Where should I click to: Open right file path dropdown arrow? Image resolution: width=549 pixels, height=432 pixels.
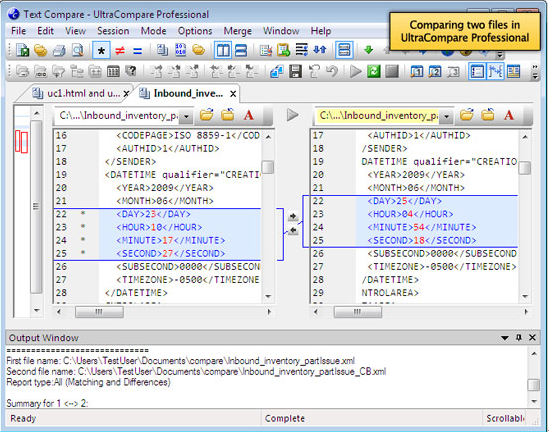pyautogui.click(x=446, y=116)
